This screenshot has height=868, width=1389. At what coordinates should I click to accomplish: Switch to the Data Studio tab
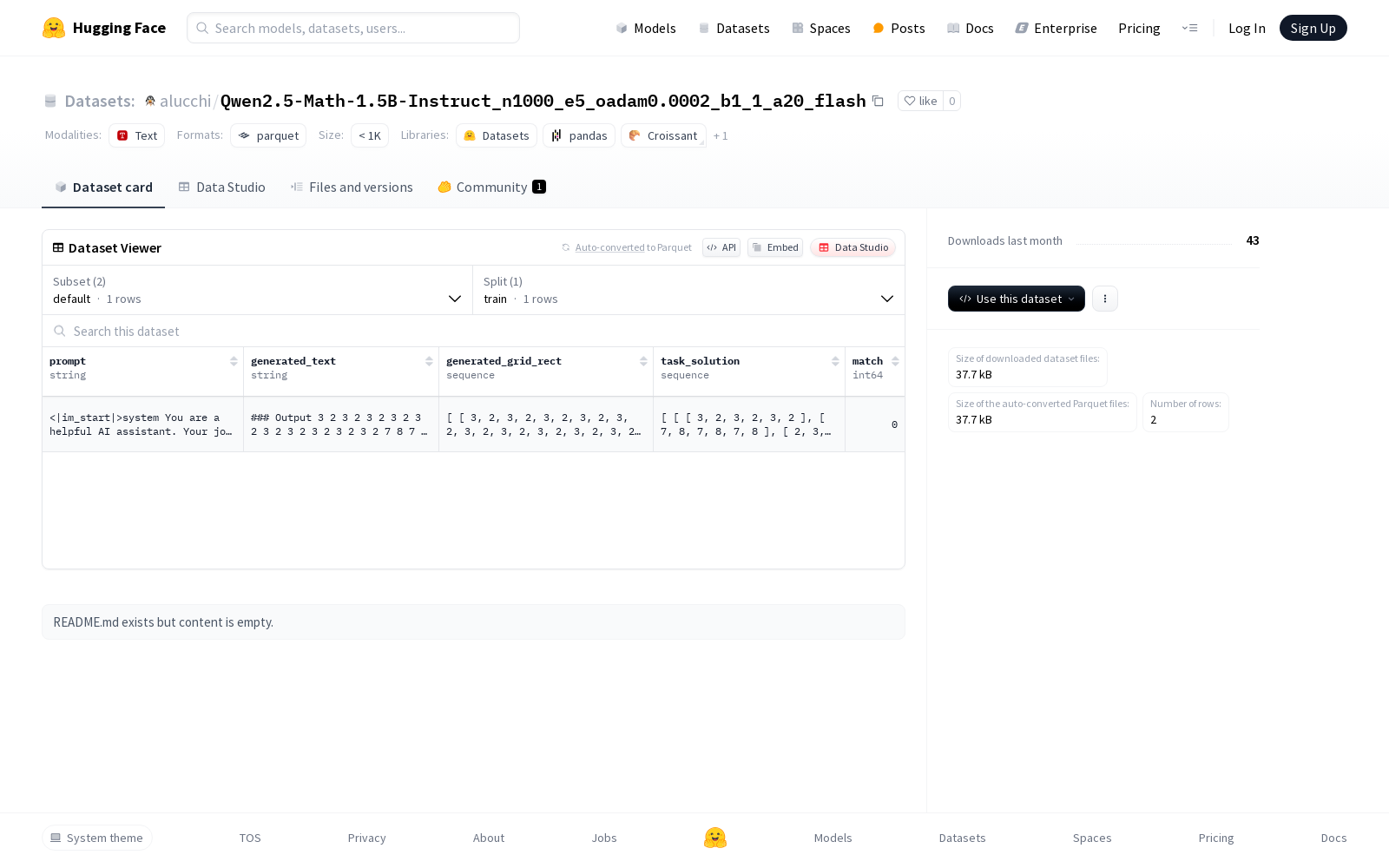(x=221, y=187)
